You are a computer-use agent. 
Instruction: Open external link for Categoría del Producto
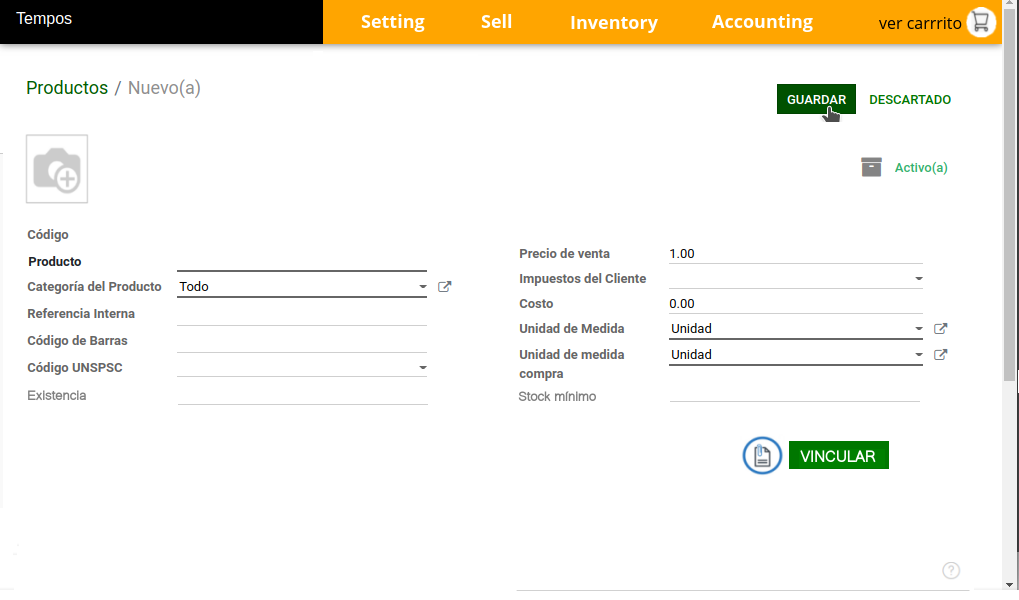point(445,287)
